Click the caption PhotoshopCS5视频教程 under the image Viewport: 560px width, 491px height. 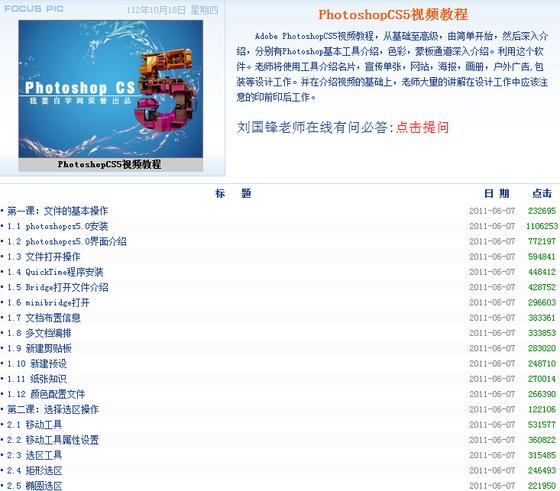(109, 164)
